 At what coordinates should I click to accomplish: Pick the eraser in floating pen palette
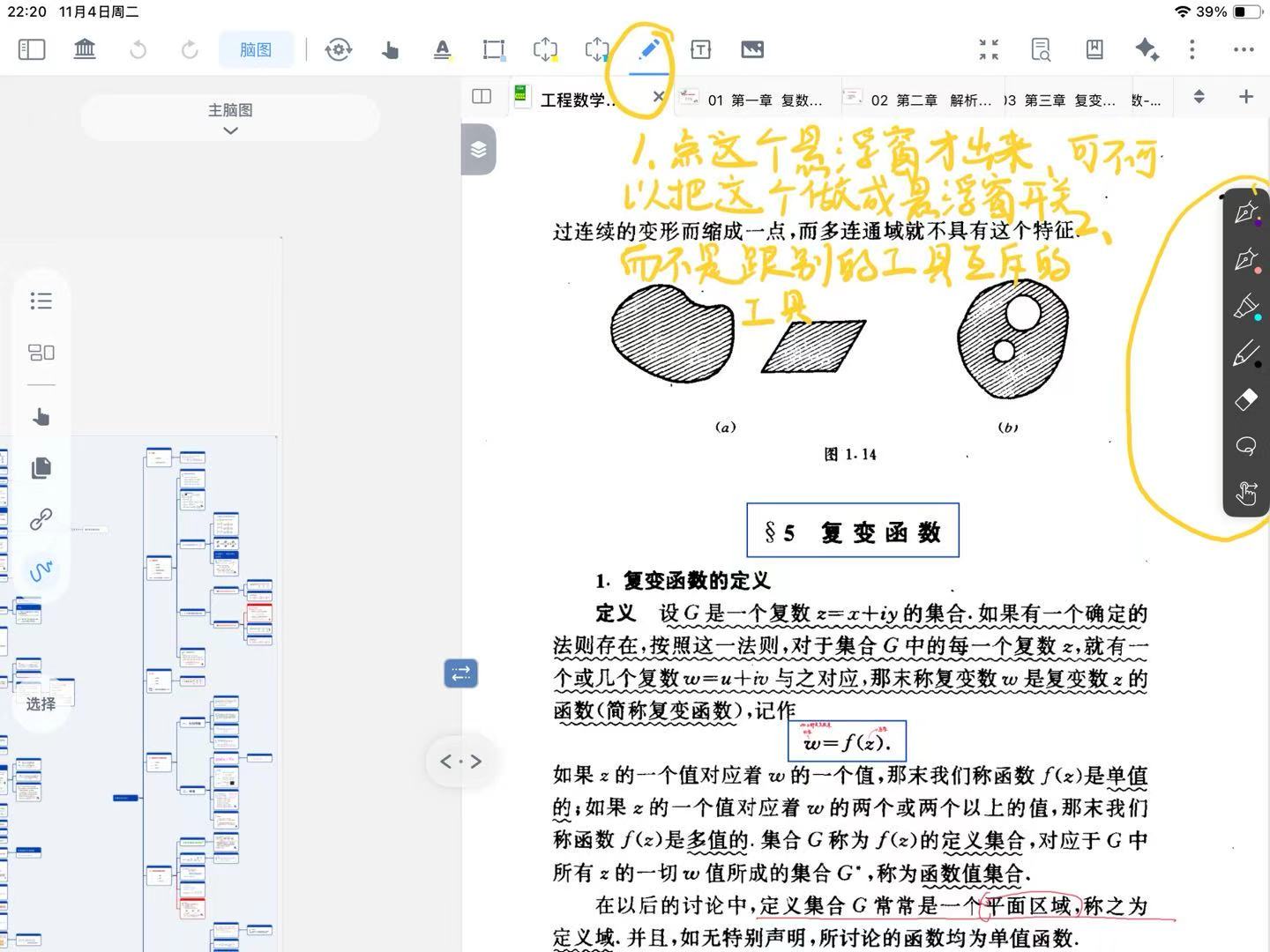pyautogui.click(x=1245, y=399)
